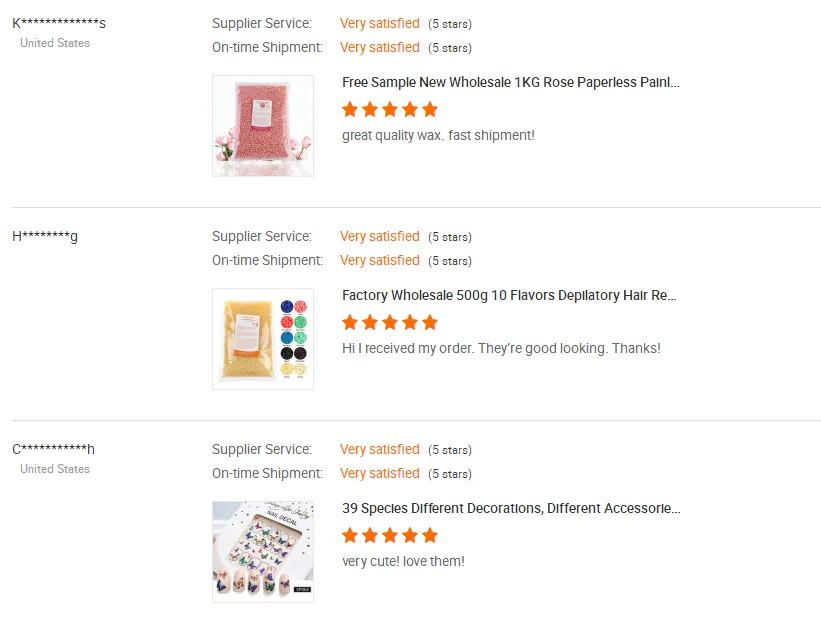Select reviewer name H********g

pyautogui.click(x=45, y=236)
